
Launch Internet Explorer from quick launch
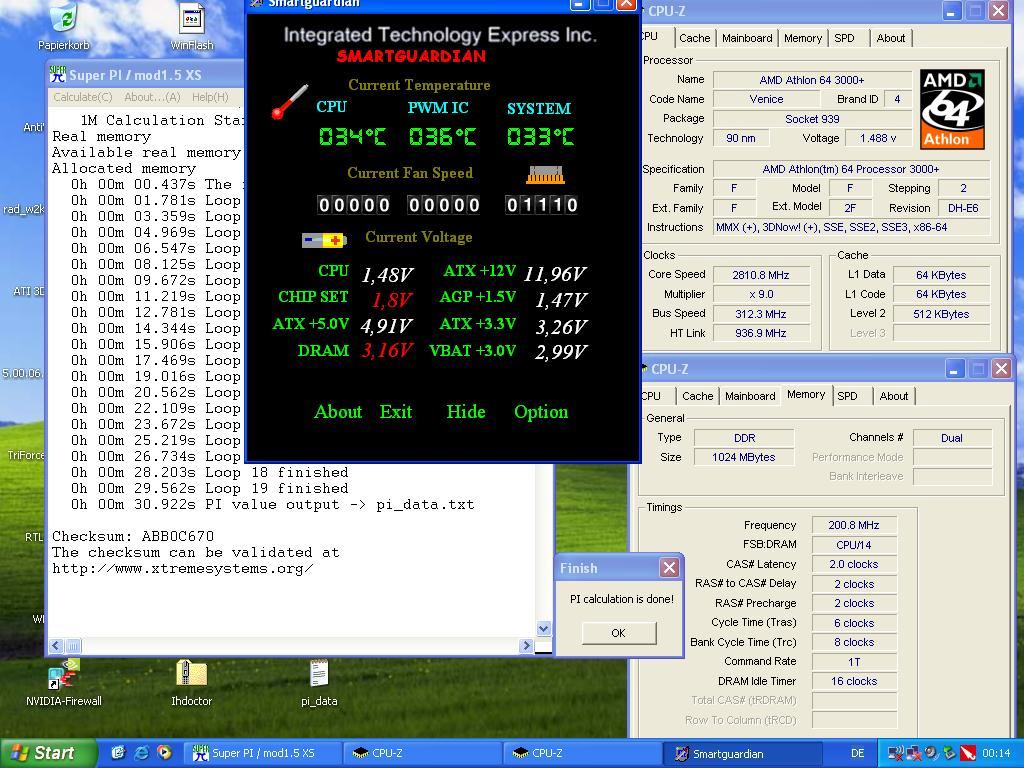(x=141, y=753)
